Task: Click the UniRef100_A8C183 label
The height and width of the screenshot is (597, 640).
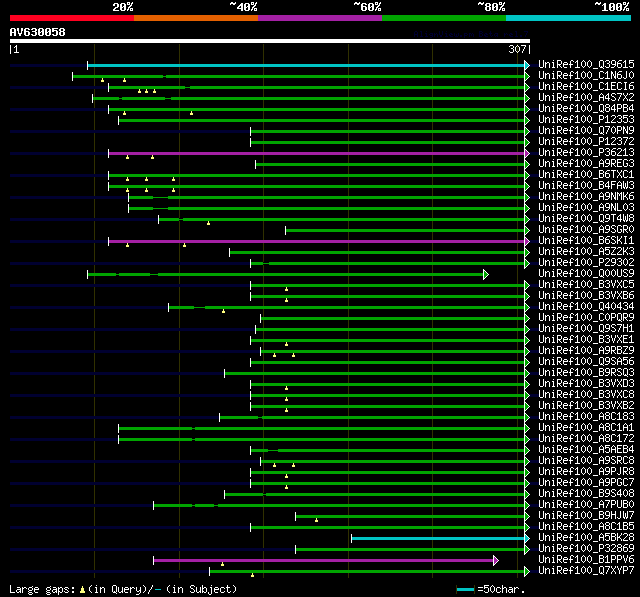Action: pyautogui.click(x=586, y=417)
